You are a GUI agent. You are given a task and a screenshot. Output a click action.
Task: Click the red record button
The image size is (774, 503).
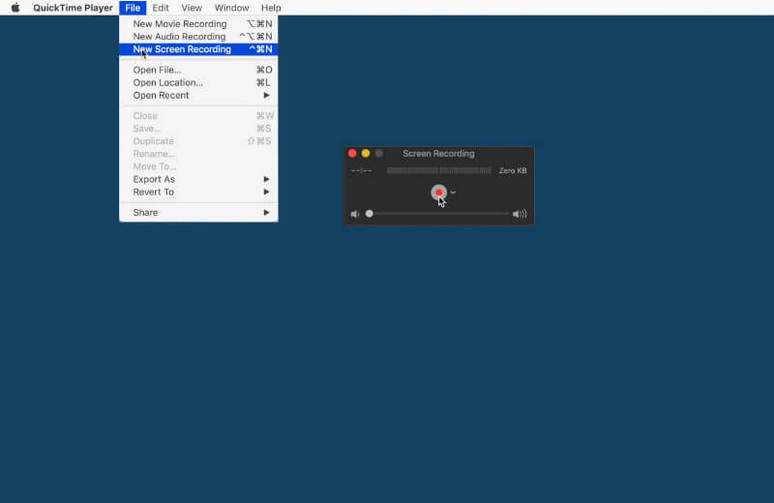438,192
